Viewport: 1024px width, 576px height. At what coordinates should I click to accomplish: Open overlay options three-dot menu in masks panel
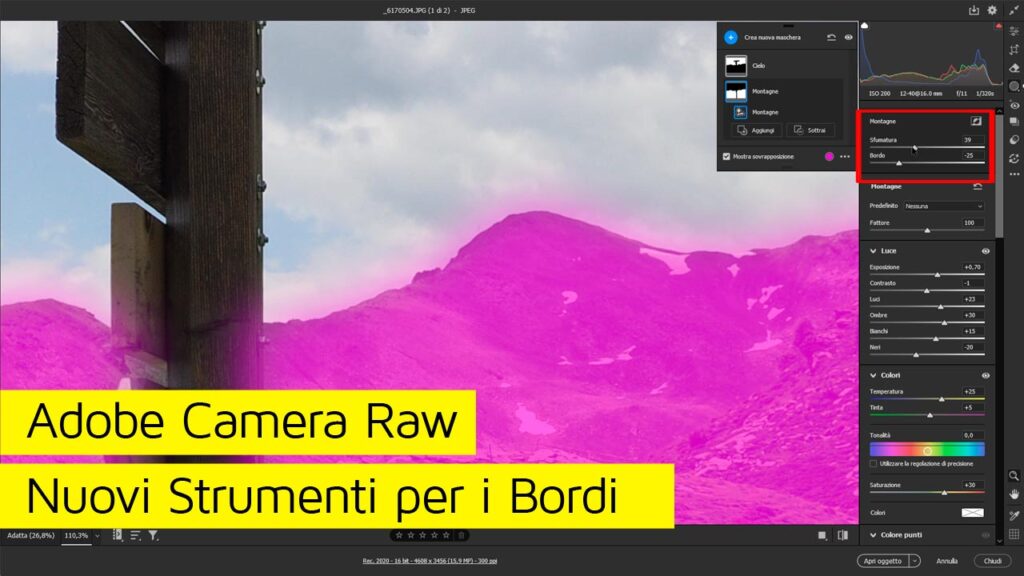[845, 157]
